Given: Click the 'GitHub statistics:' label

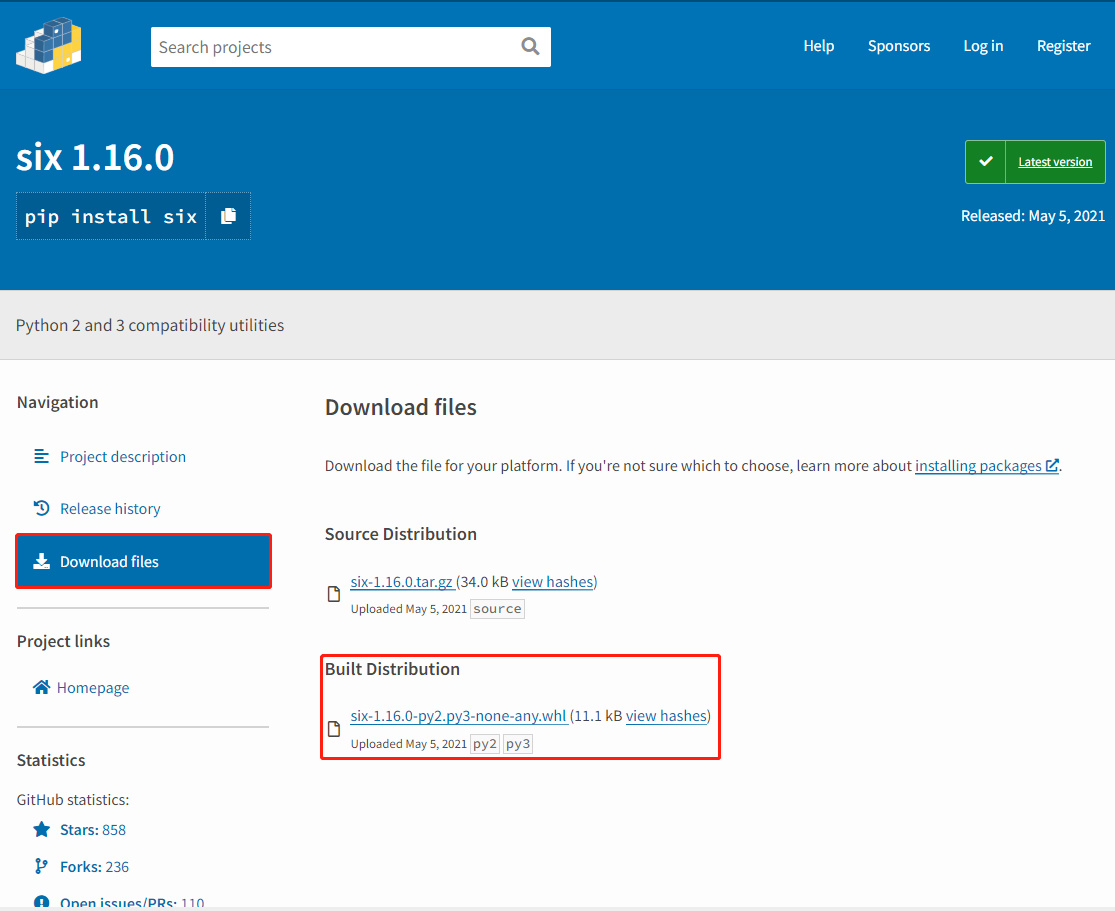Looking at the screenshot, I should tap(73, 800).
